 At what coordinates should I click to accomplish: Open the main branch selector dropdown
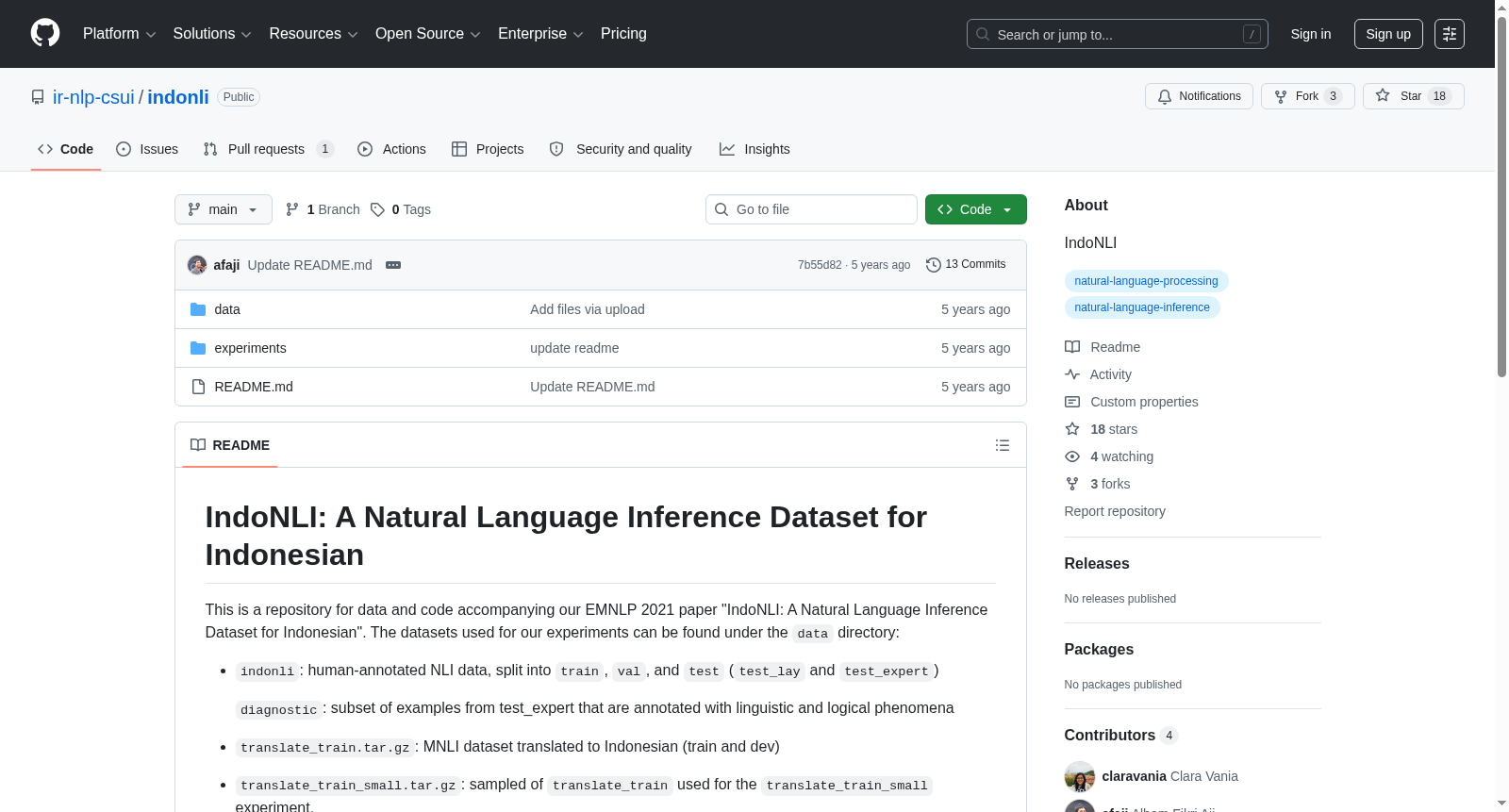224,209
